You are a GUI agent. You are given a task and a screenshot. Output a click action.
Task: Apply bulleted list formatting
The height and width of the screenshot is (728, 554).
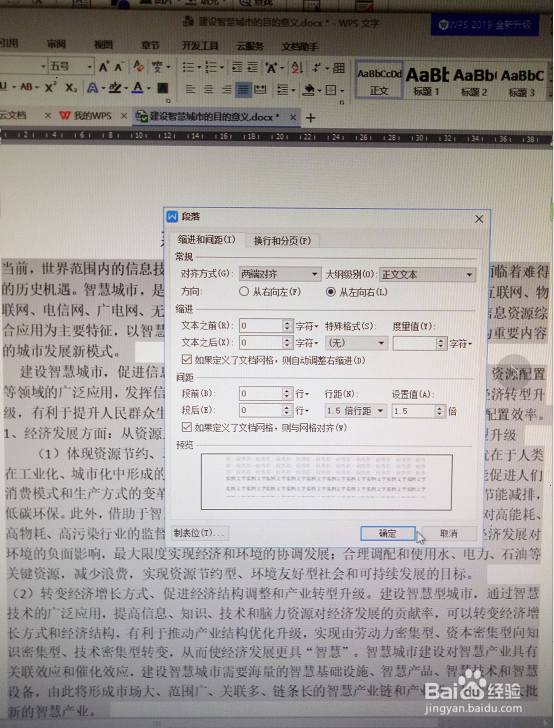[x=188, y=67]
